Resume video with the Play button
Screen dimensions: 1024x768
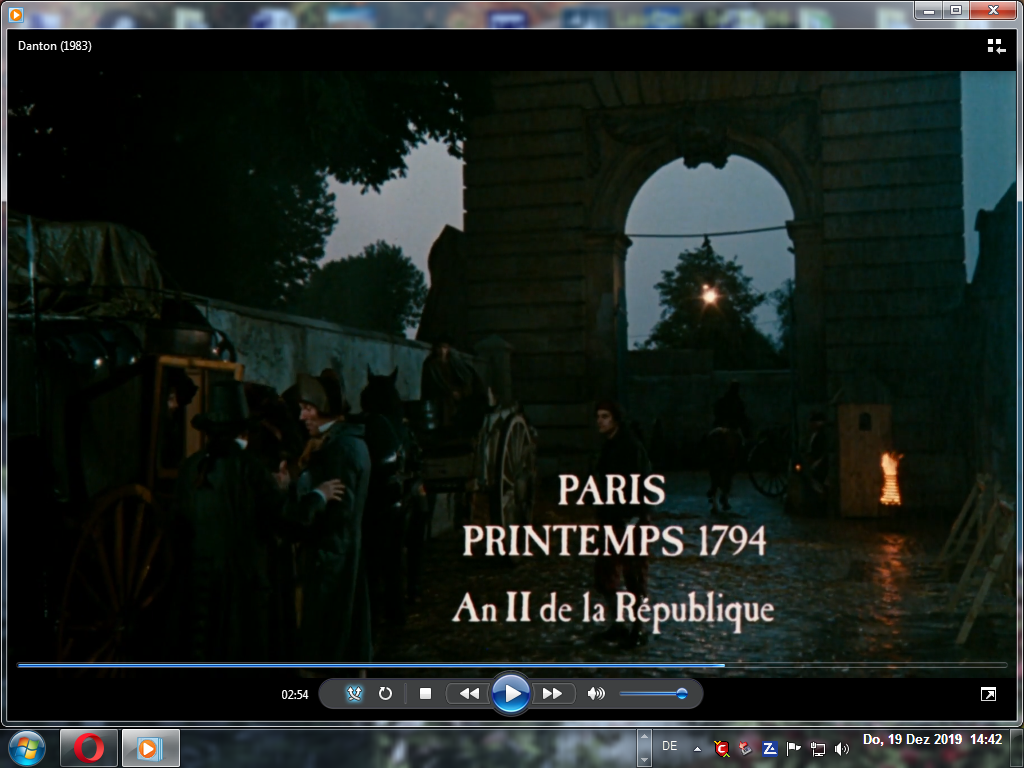click(511, 693)
